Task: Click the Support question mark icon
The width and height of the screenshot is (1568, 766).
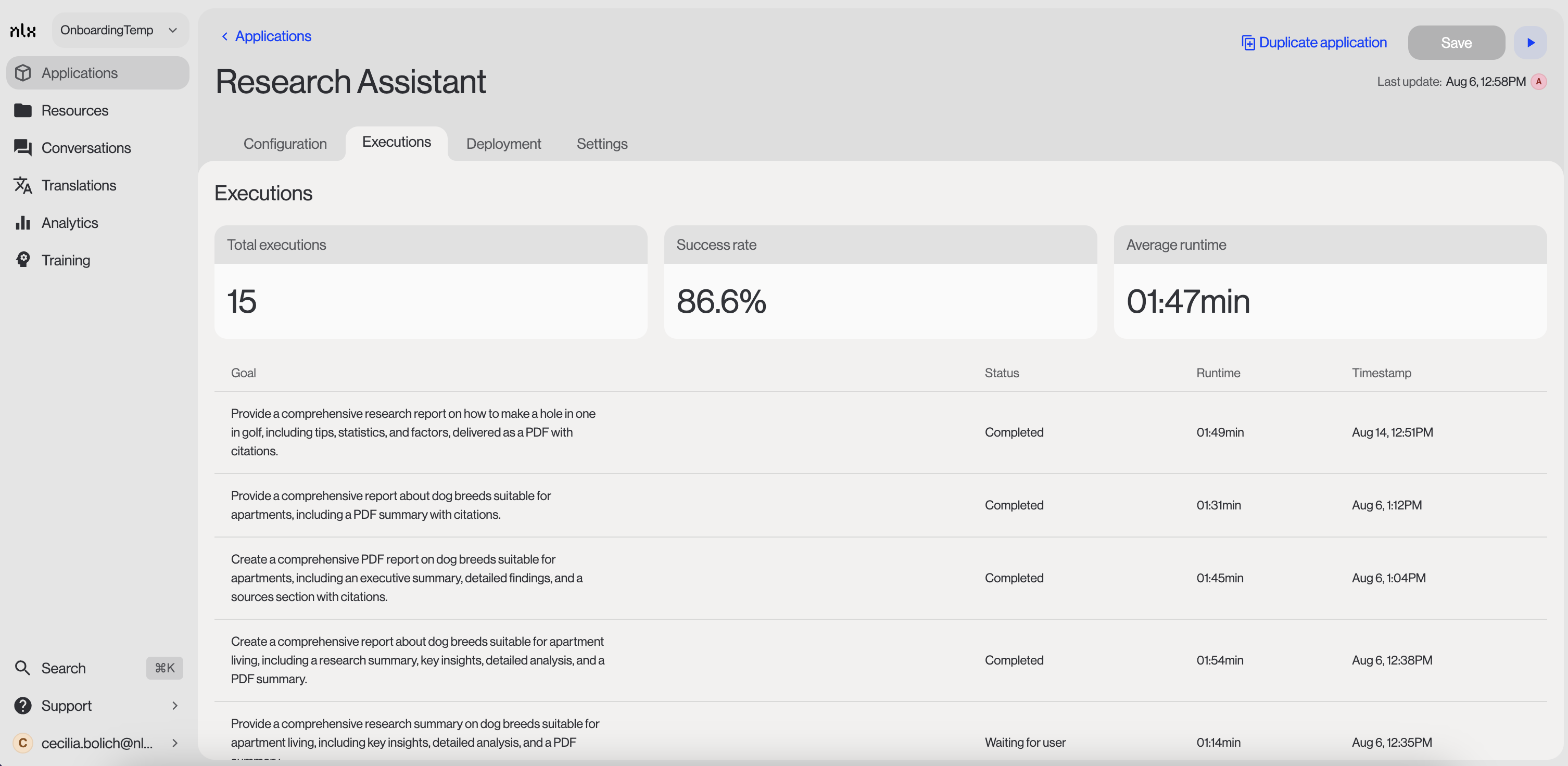Action: (23, 706)
